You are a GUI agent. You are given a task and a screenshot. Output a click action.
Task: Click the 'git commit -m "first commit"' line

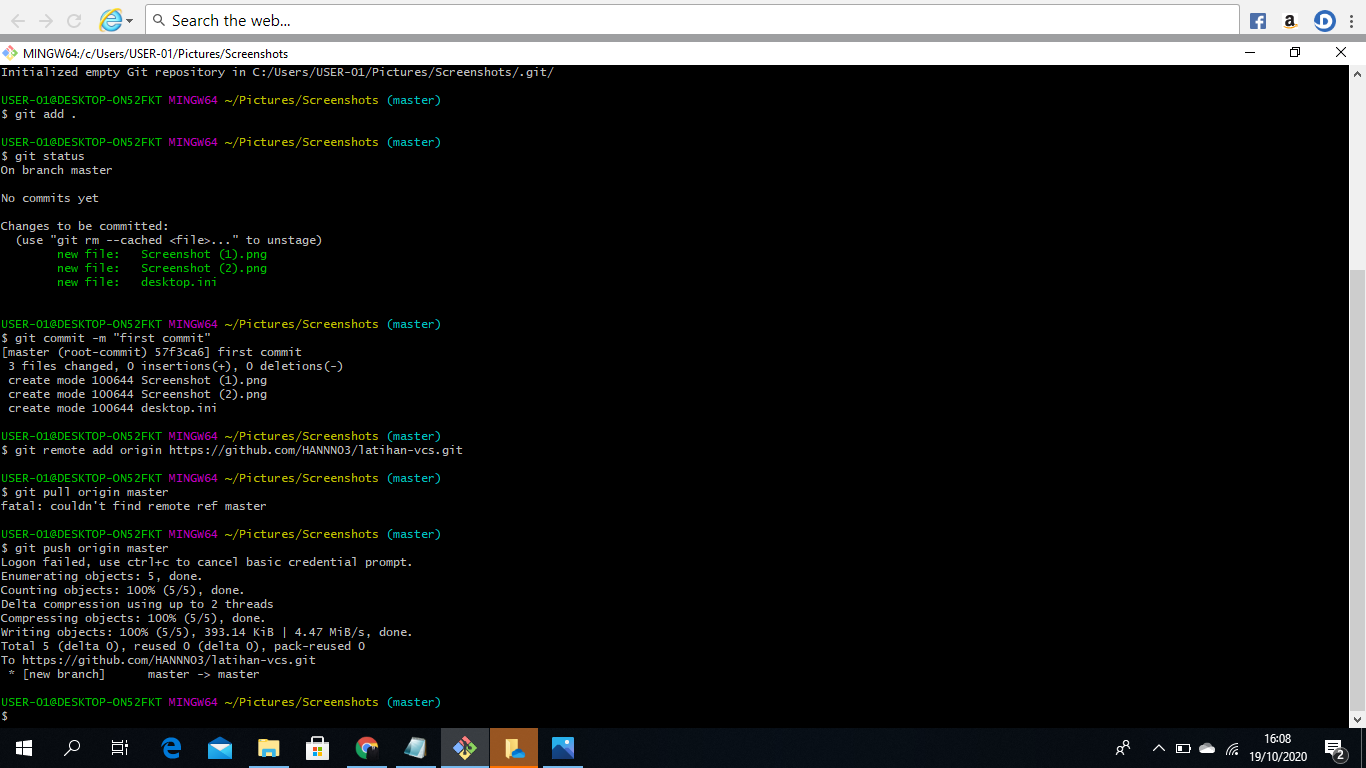click(106, 338)
